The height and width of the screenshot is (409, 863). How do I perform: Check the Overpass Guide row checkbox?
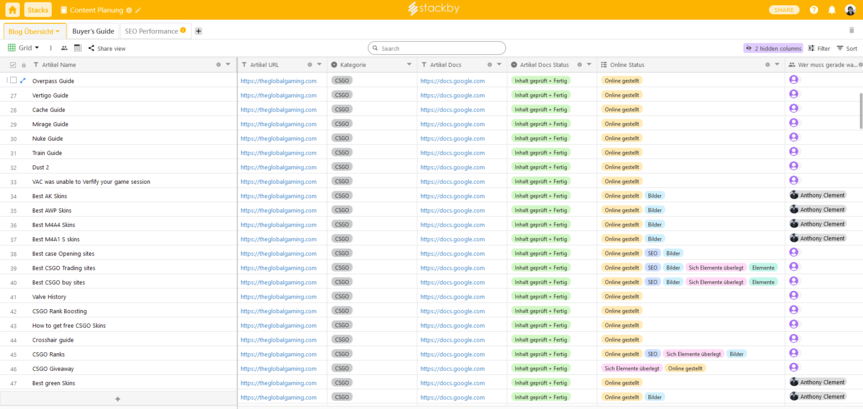[12, 81]
